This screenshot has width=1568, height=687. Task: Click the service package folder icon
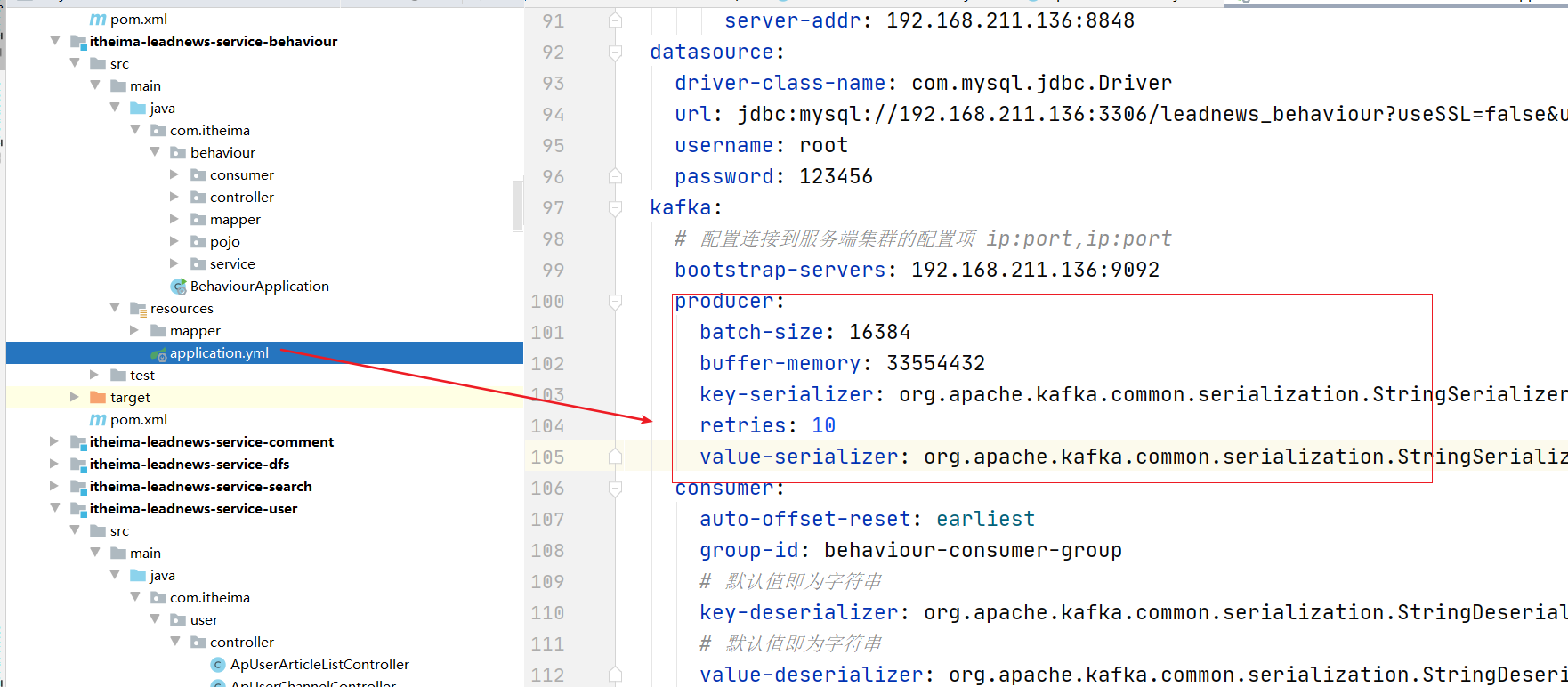pyautogui.click(x=198, y=264)
